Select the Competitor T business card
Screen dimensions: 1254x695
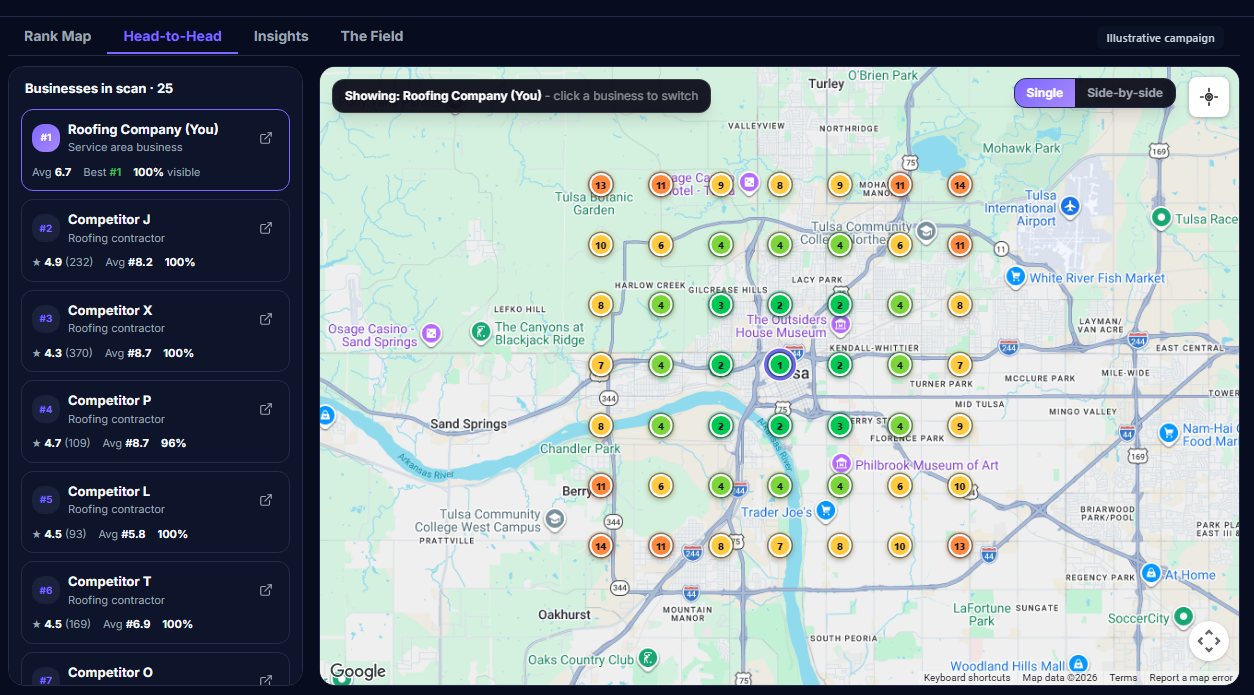tap(155, 602)
